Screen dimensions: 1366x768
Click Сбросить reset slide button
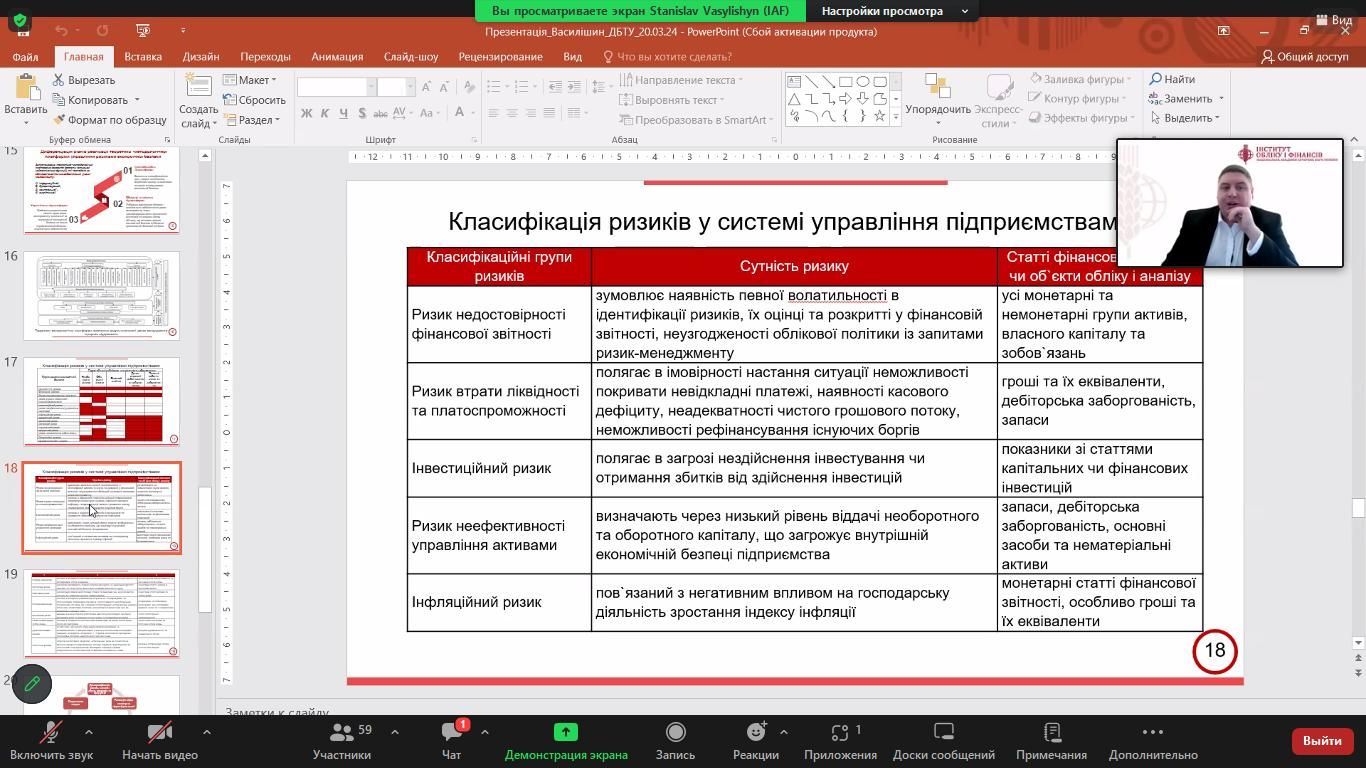click(x=254, y=100)
